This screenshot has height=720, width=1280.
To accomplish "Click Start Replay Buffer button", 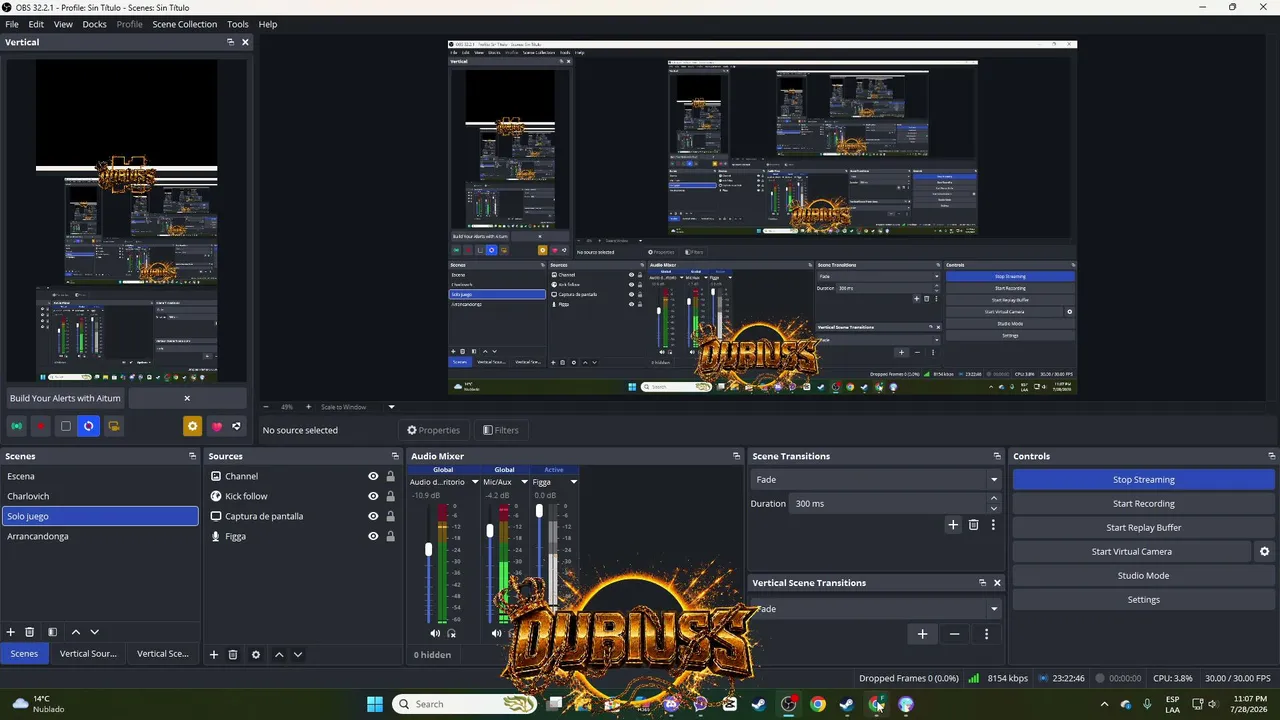I will (x=1144, y=528).
